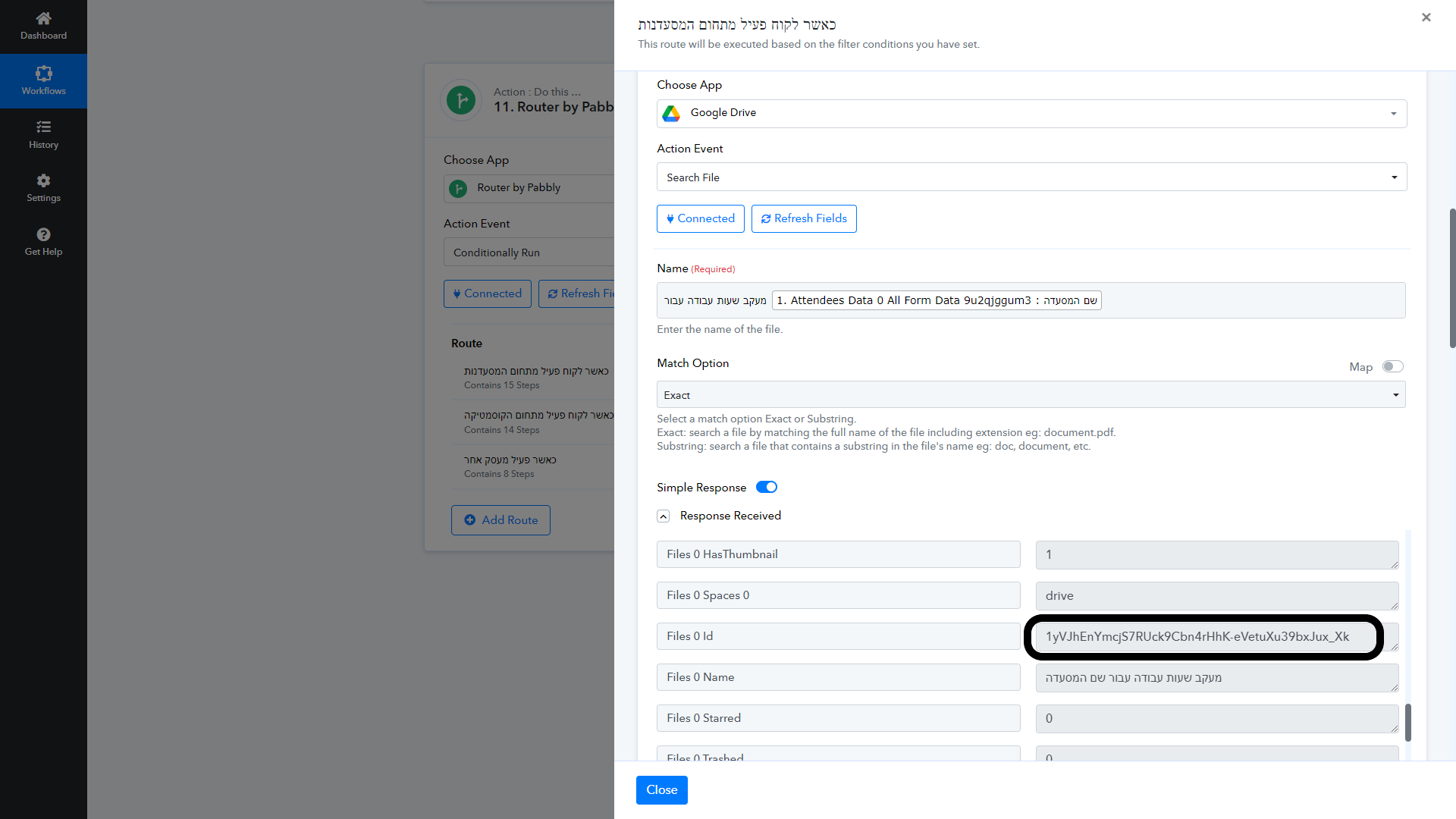Click the Files 0 Starred value field
Screen dimensions: 1456x819
point(1217,719)
